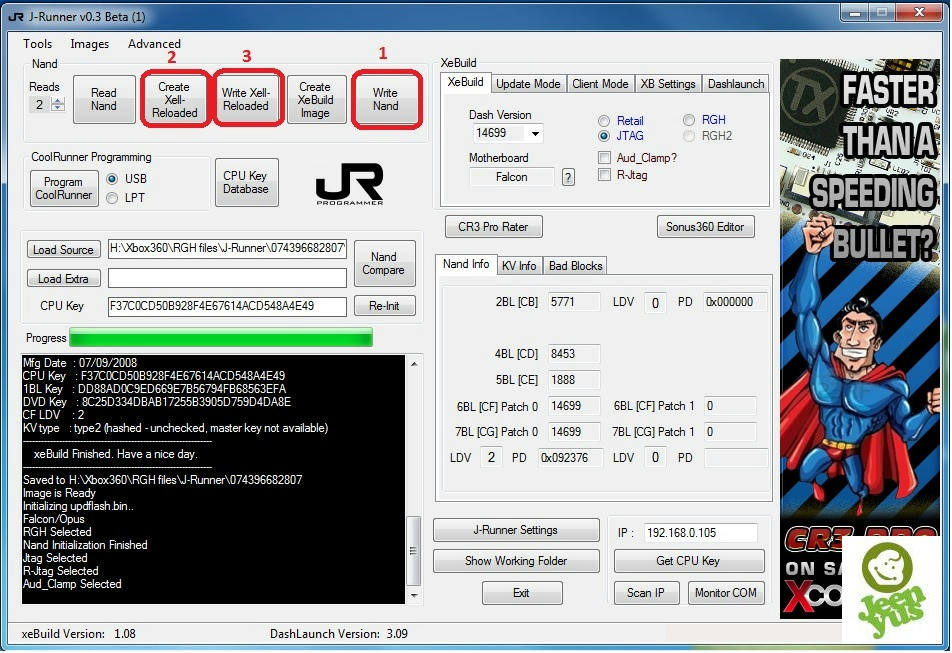Click the CR3 Pro superhero ad banner
This screenshot has height=653, width=952.
coord(859,300)
